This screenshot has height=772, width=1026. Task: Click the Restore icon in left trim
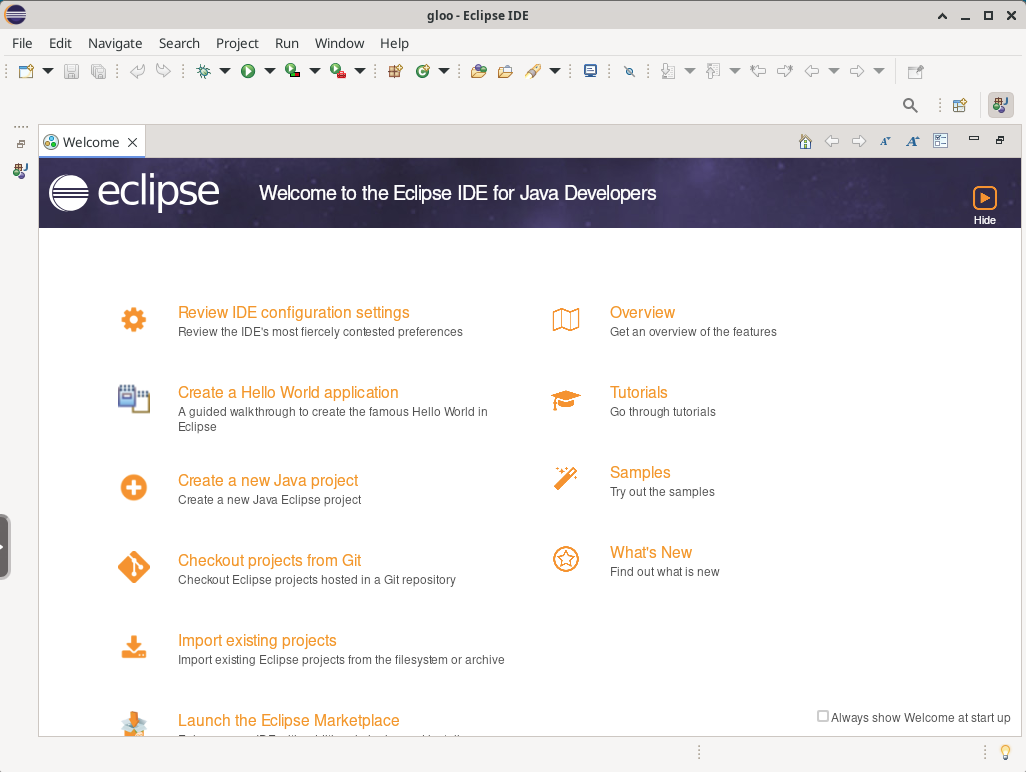click(21, 144)
